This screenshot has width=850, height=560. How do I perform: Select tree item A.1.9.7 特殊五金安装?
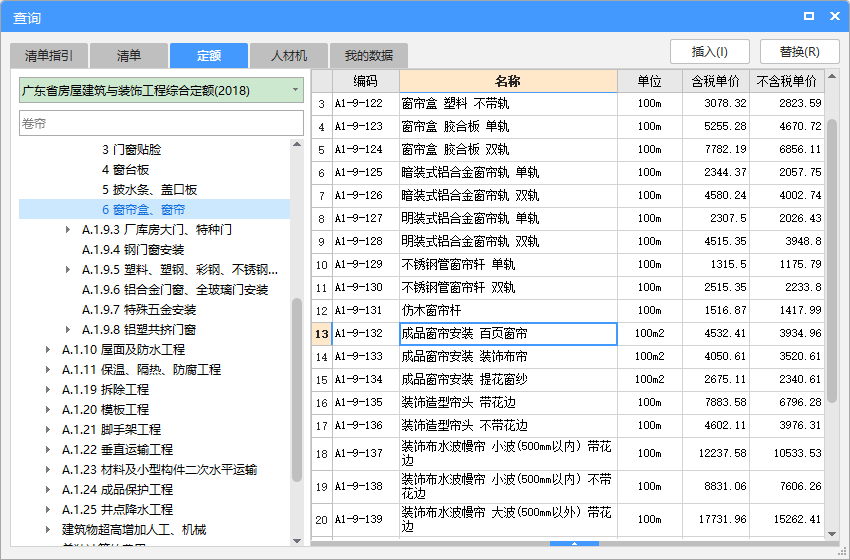click(x=139, y=310)
